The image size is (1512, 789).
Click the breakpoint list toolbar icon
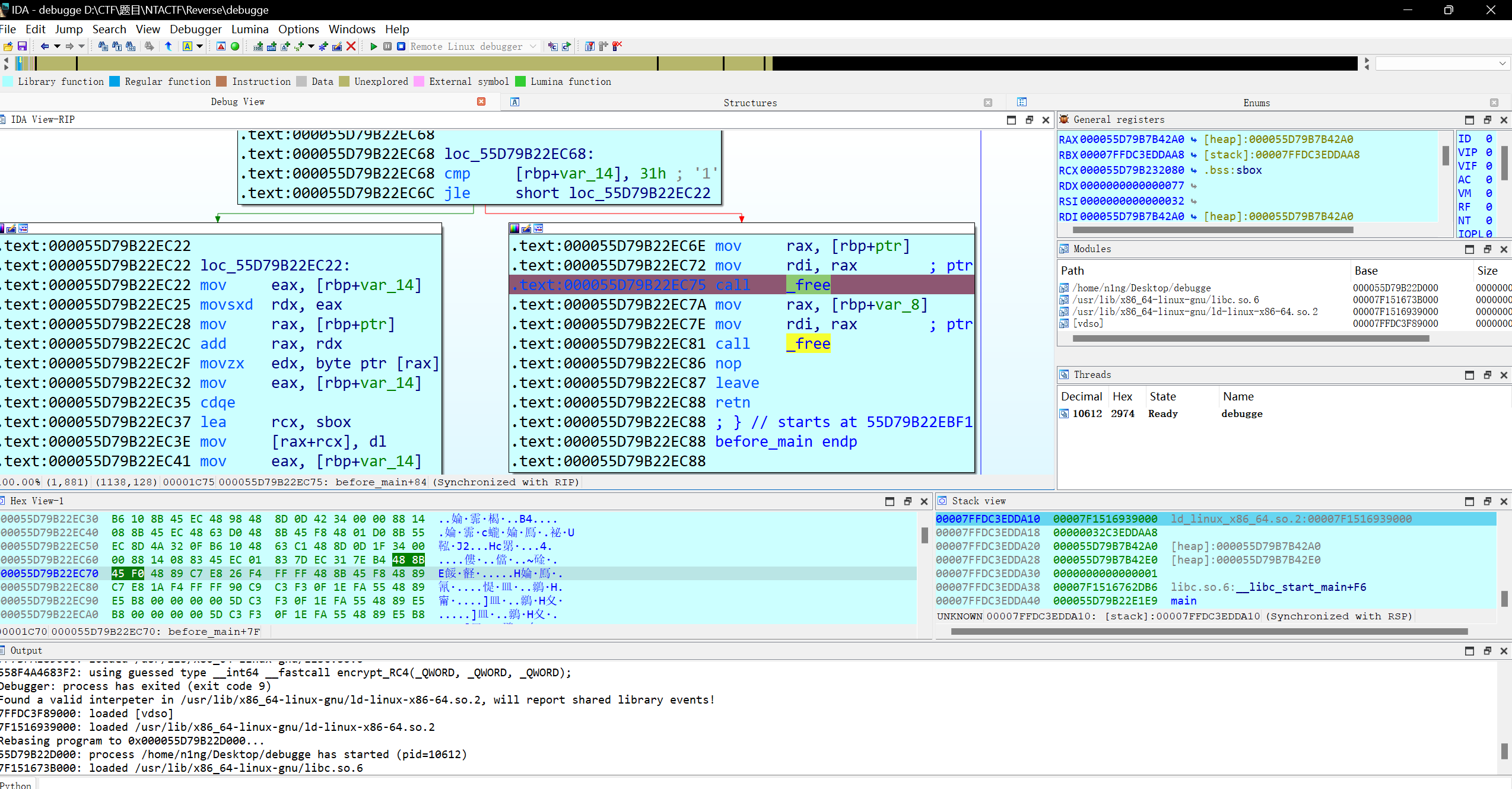(589, 46)
